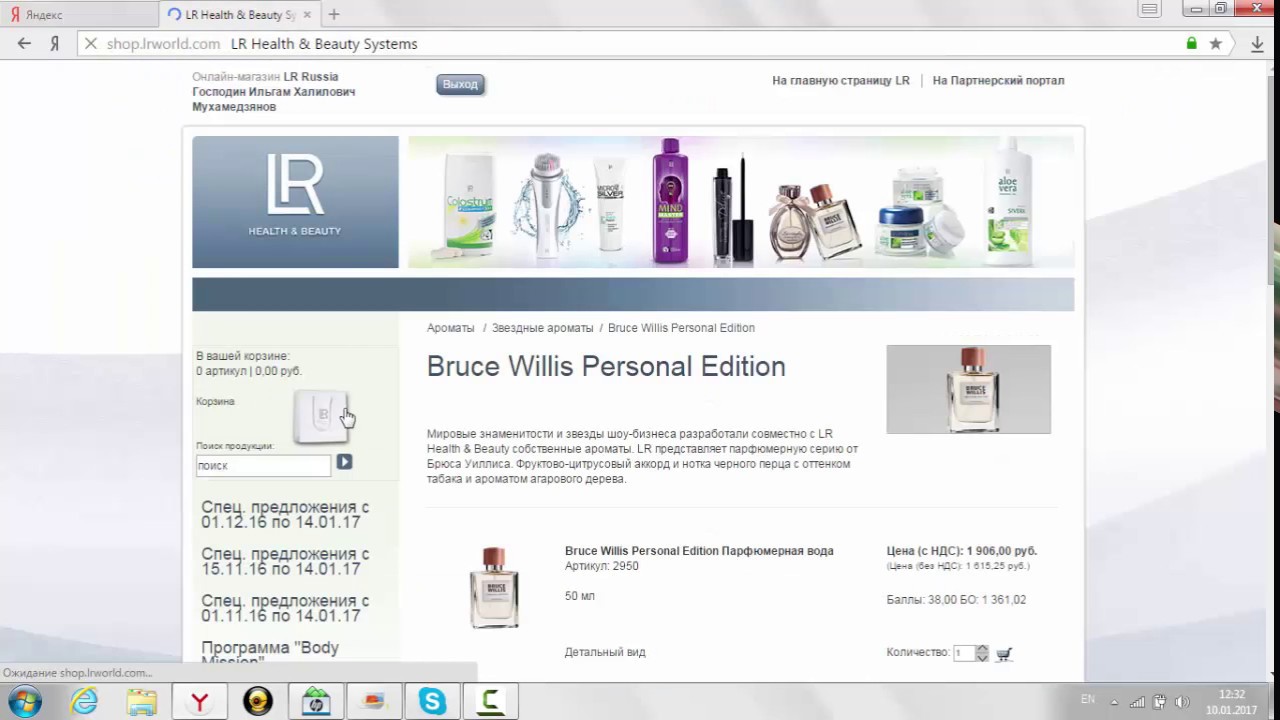Open Windows Explorer folder from the taskbar
Screen dimensions: 1280x720
(142, 701)
